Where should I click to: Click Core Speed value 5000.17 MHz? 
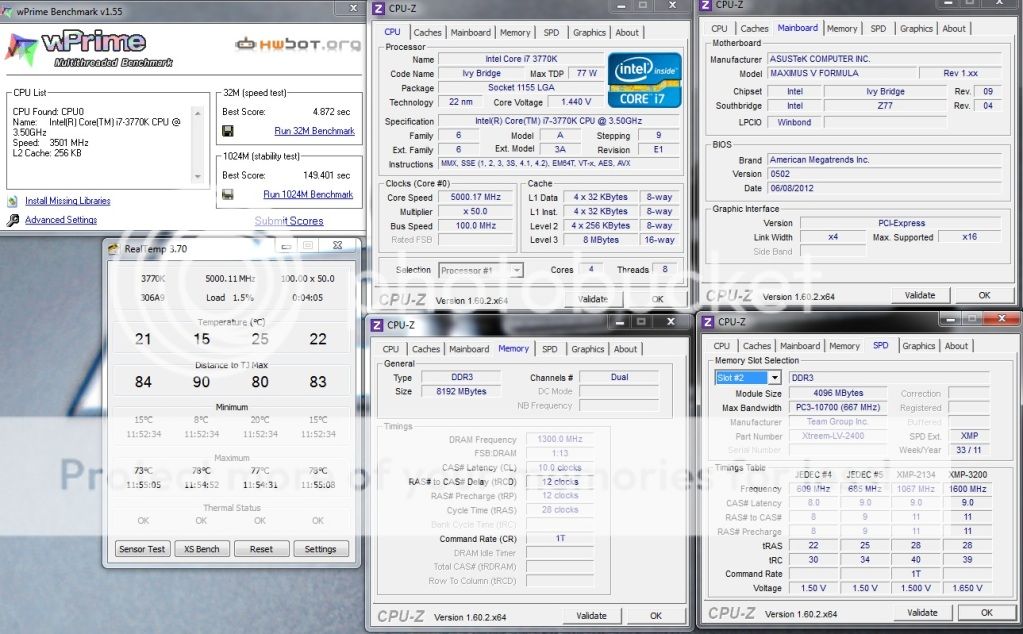coord(476,197)
